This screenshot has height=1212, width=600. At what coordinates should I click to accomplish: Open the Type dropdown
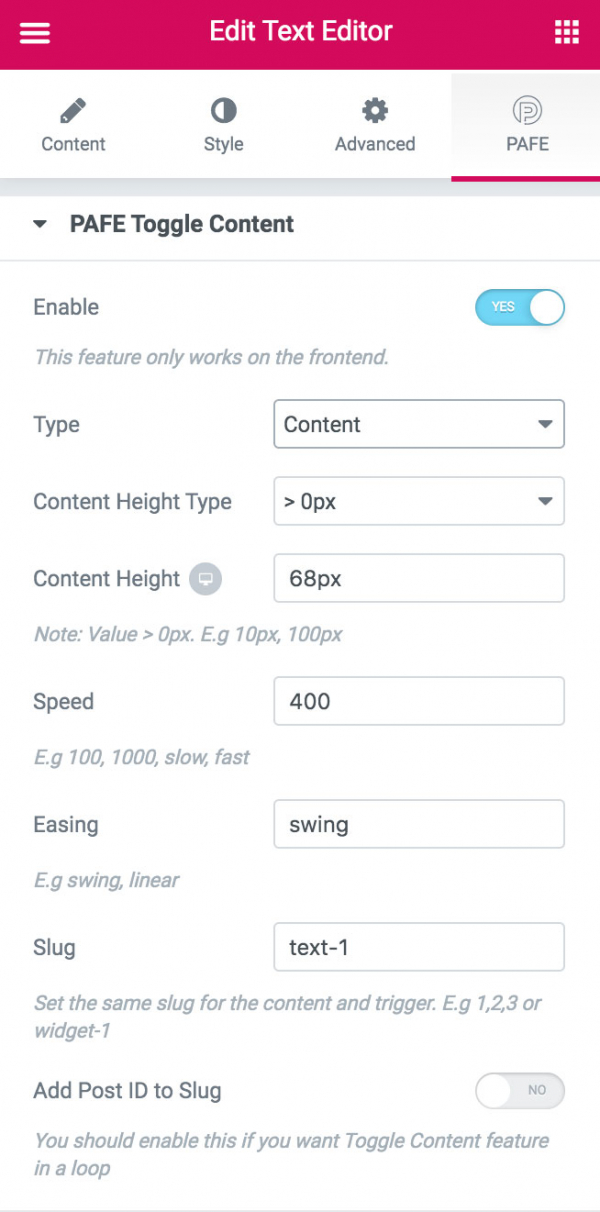[x=418, y=424]
